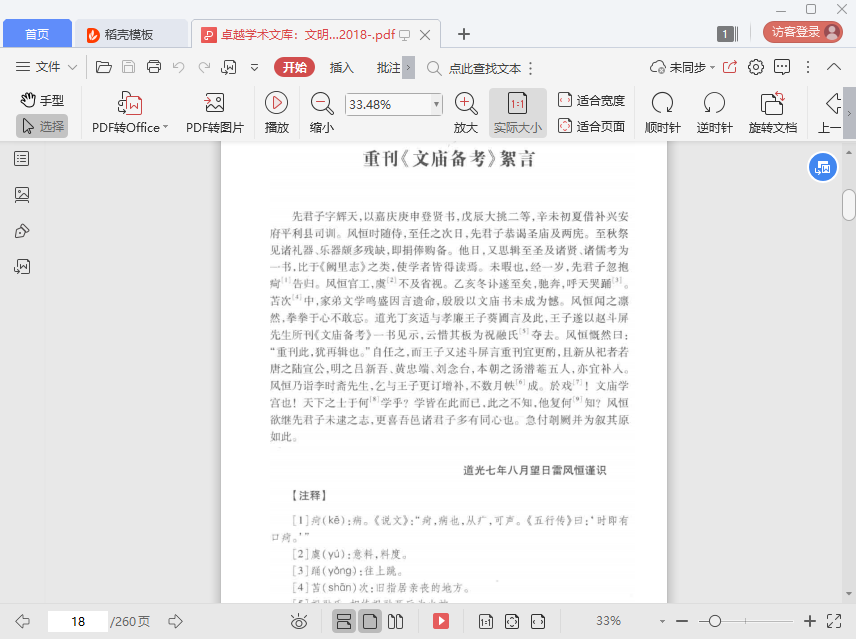Open status bar zoom level dropdown
The image size is (856, 639).
point(662,621)
